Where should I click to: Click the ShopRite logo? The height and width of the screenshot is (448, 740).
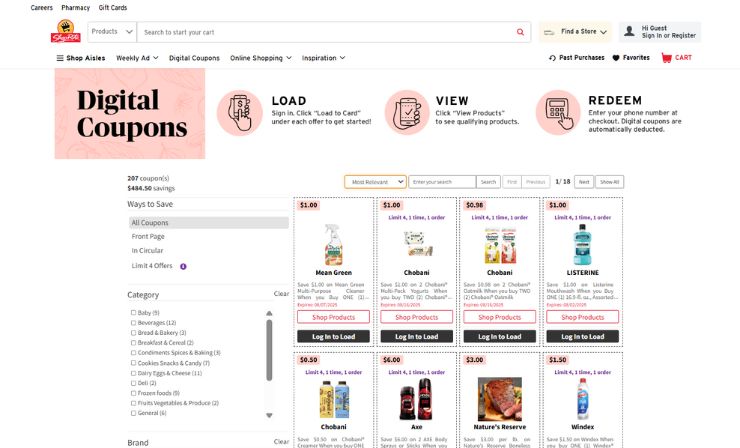point(66,31)
